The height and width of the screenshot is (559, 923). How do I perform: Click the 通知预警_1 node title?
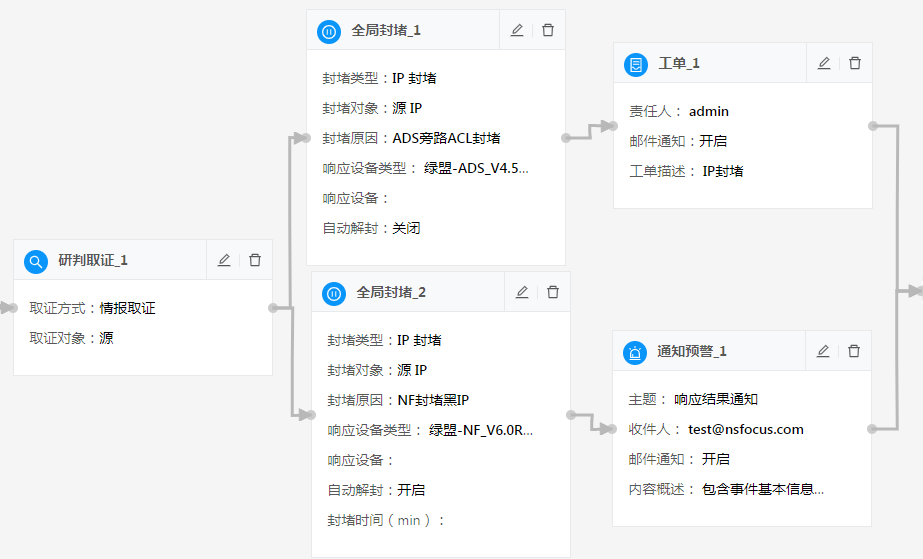[692, 352]
